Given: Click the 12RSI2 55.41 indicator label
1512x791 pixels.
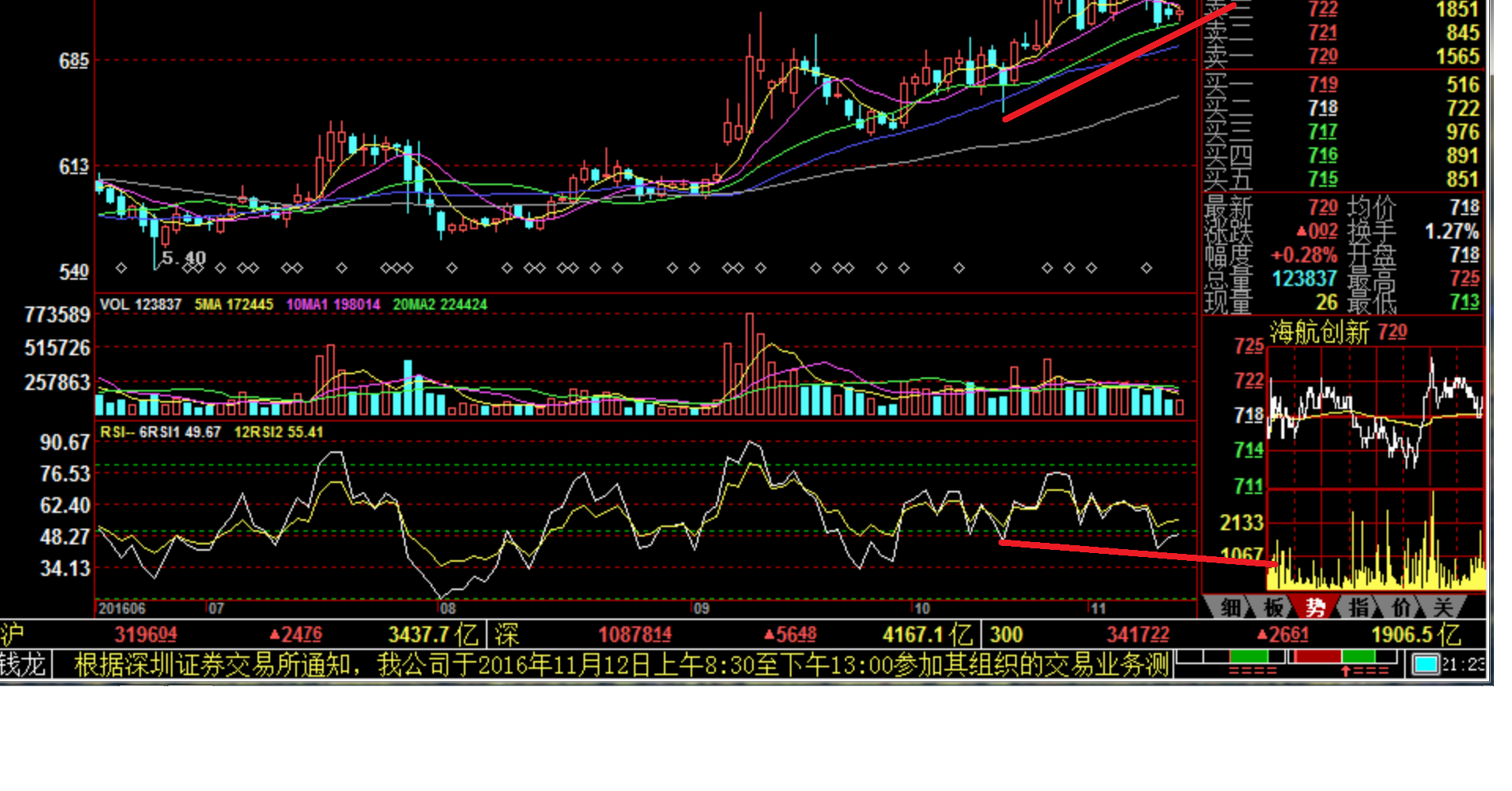Looking at the screenshot, I should (x=279, y=432).
